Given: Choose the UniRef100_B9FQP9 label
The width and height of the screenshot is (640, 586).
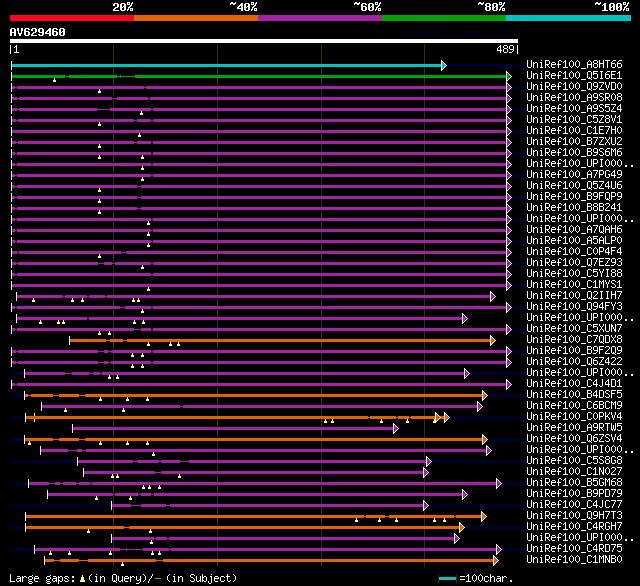Looking at the screenshot, I should coord(574,197).
